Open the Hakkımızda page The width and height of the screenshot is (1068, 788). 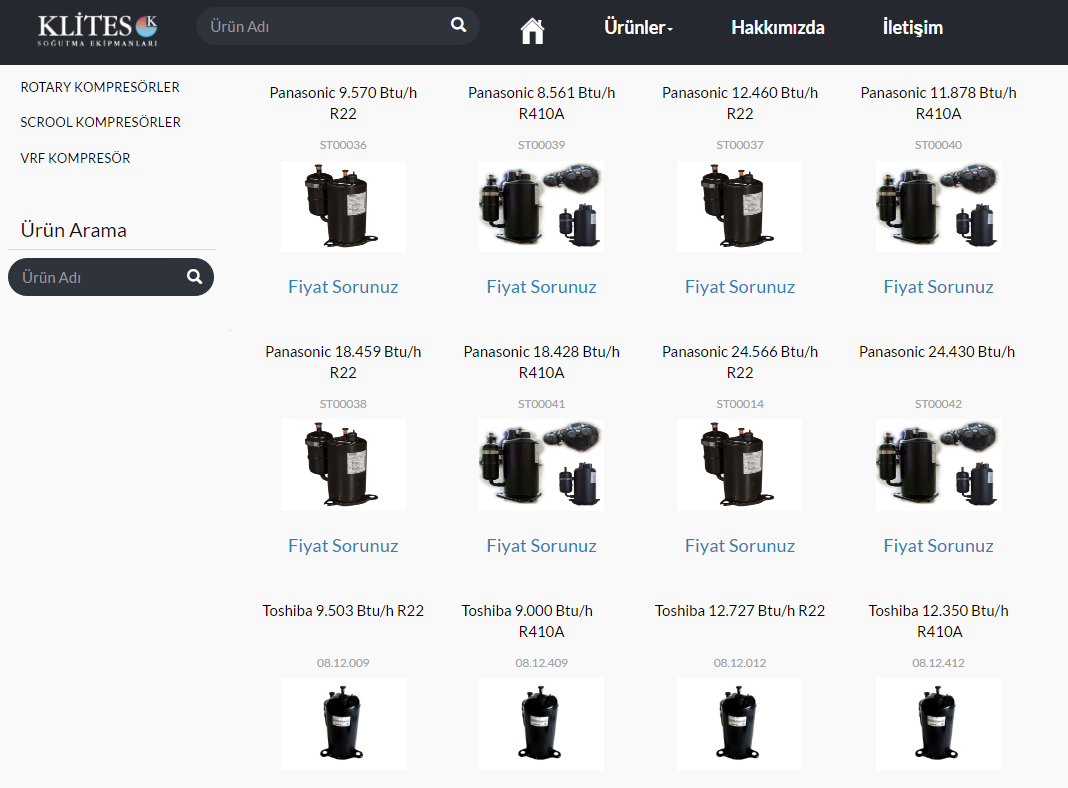[x=778, y=27]
